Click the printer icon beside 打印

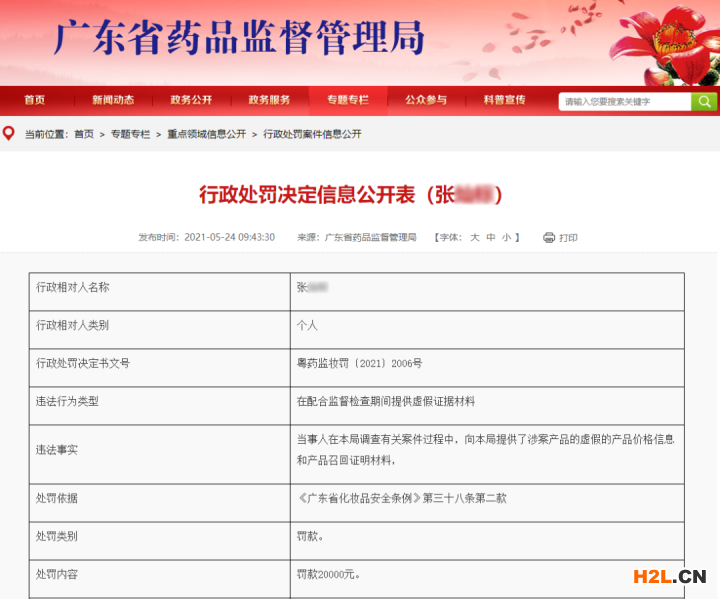(548, 237)
